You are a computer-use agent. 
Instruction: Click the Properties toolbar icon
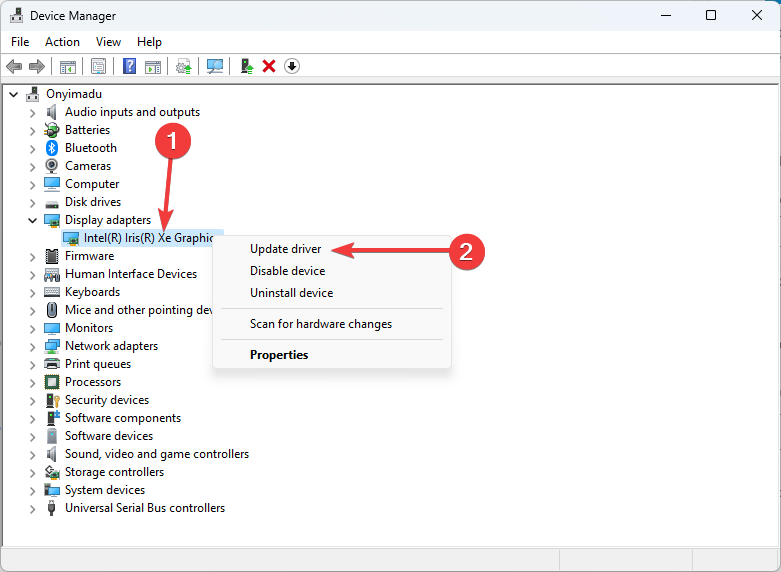[x=98, y=66]
